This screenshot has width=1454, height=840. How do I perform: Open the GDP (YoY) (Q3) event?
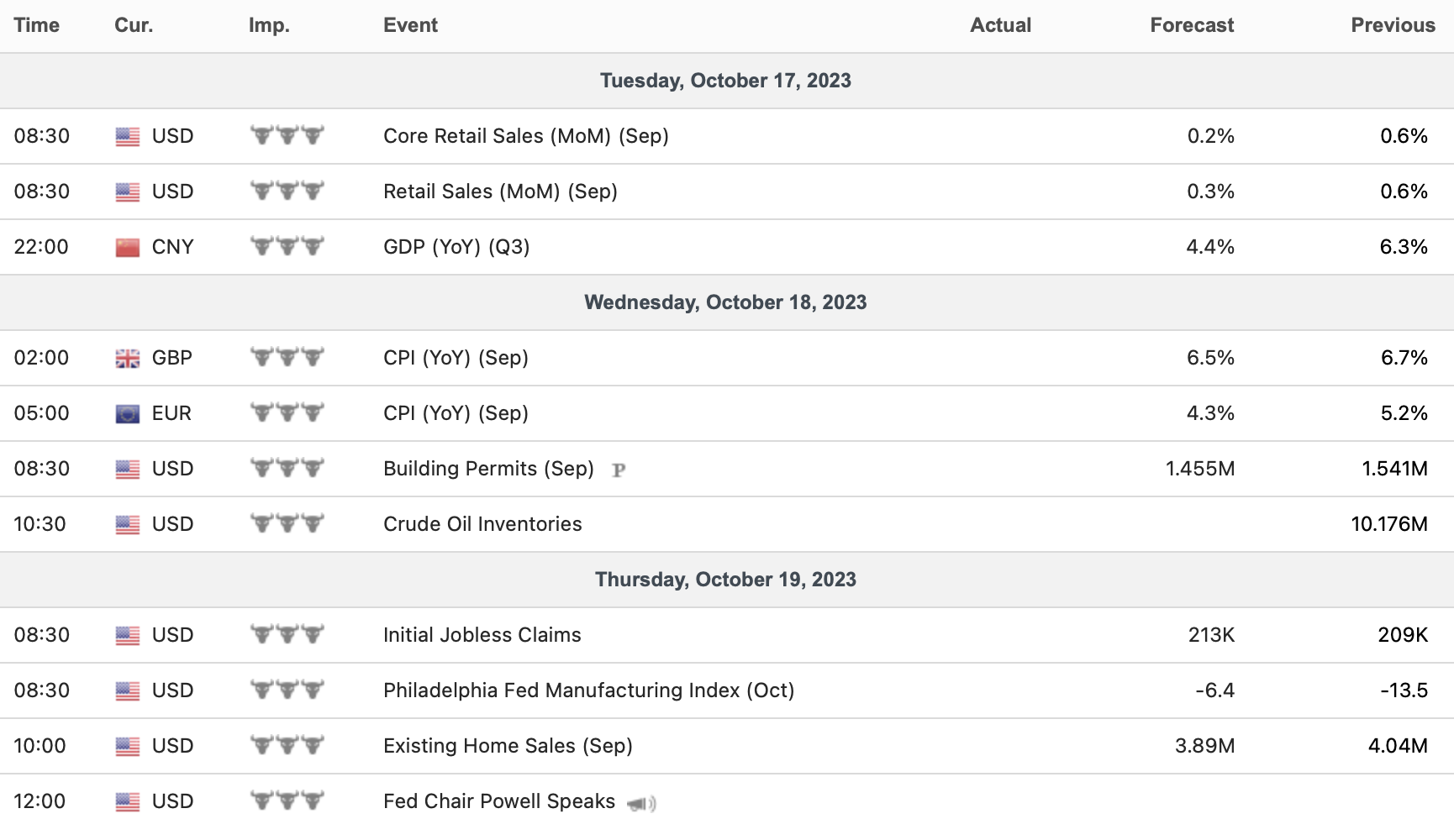456,247
